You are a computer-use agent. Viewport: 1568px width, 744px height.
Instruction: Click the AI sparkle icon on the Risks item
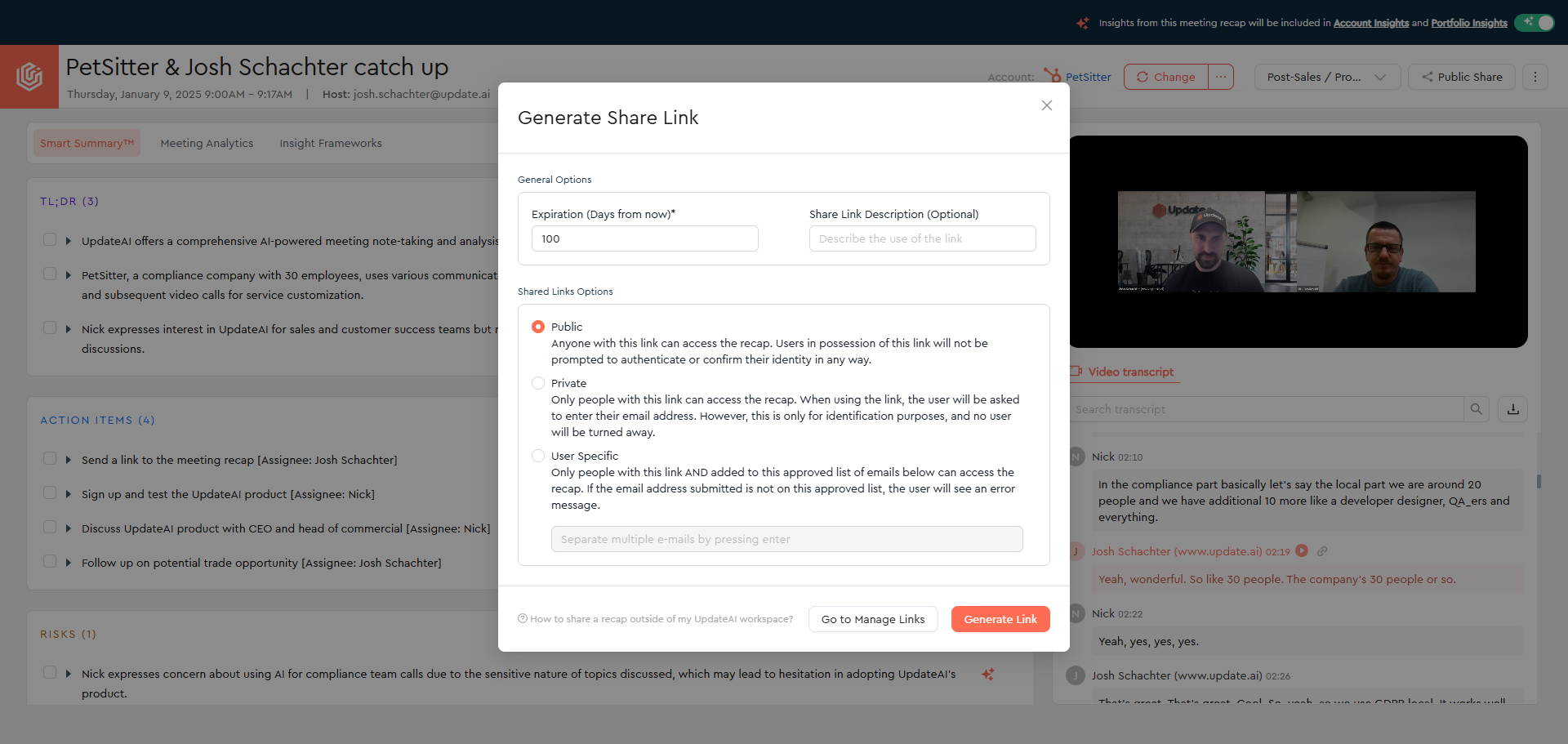click(x=988, y=674)
